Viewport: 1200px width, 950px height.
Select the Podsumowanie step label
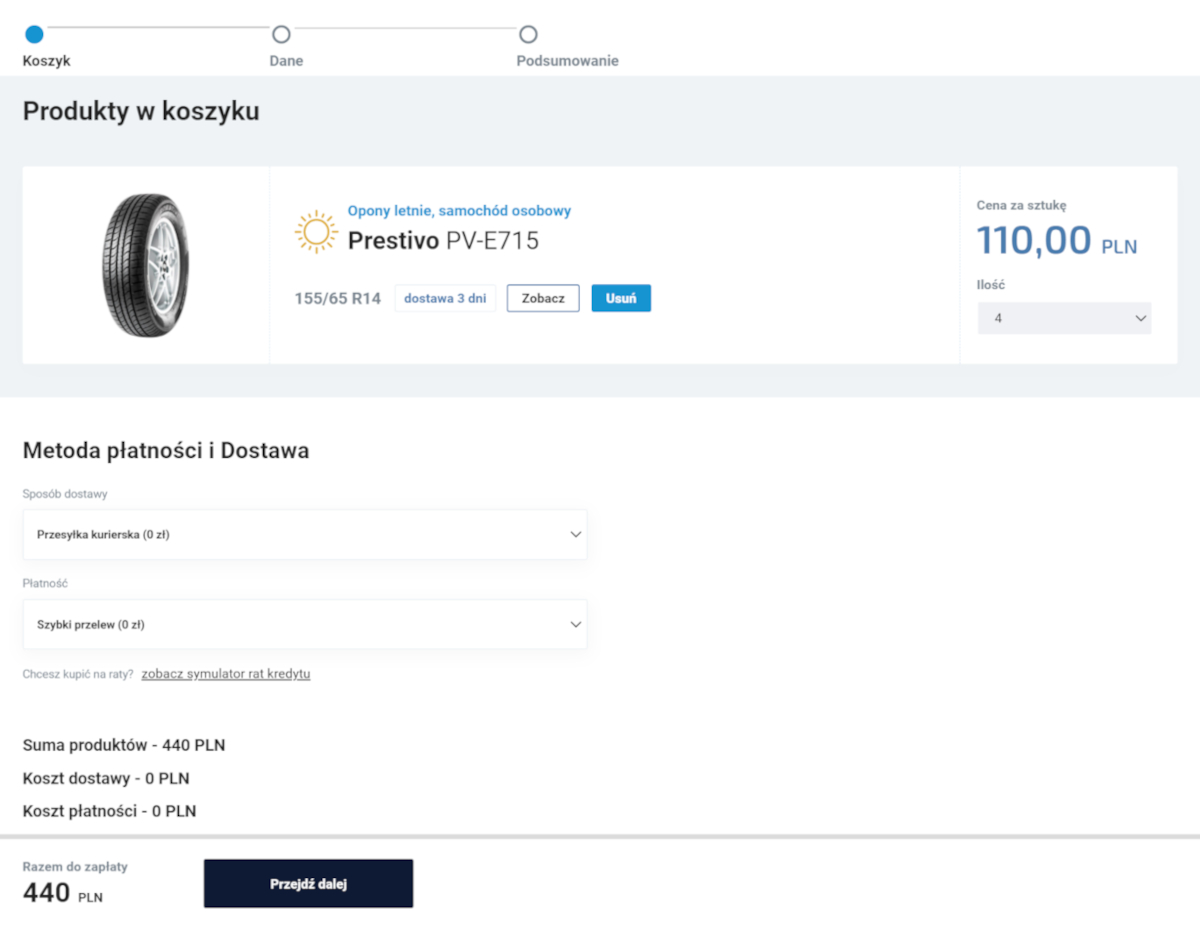567,61
